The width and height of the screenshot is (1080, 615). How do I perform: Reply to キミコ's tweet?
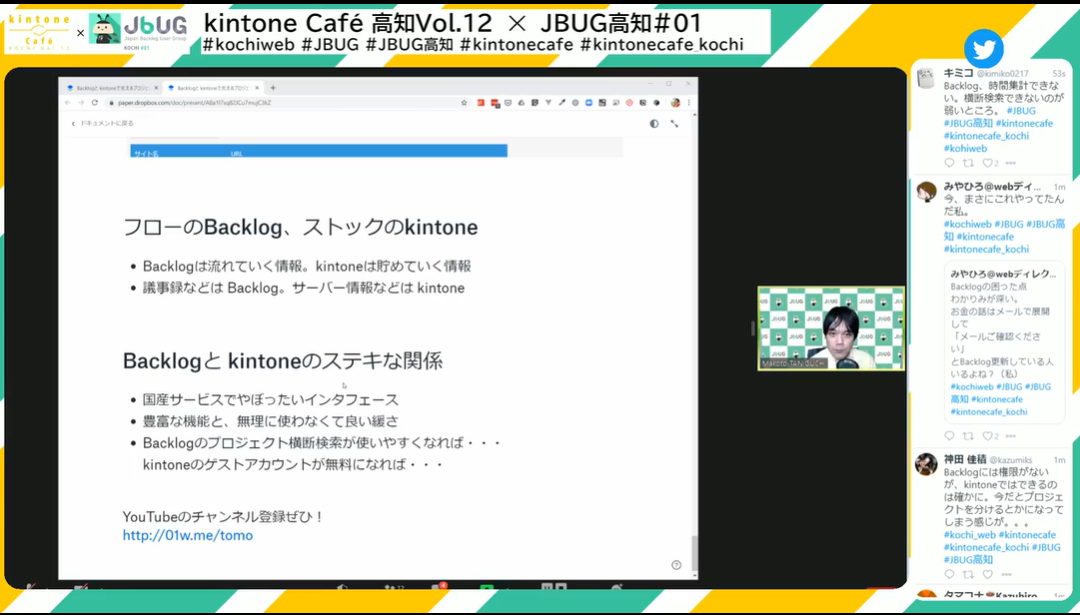(949, 163)
